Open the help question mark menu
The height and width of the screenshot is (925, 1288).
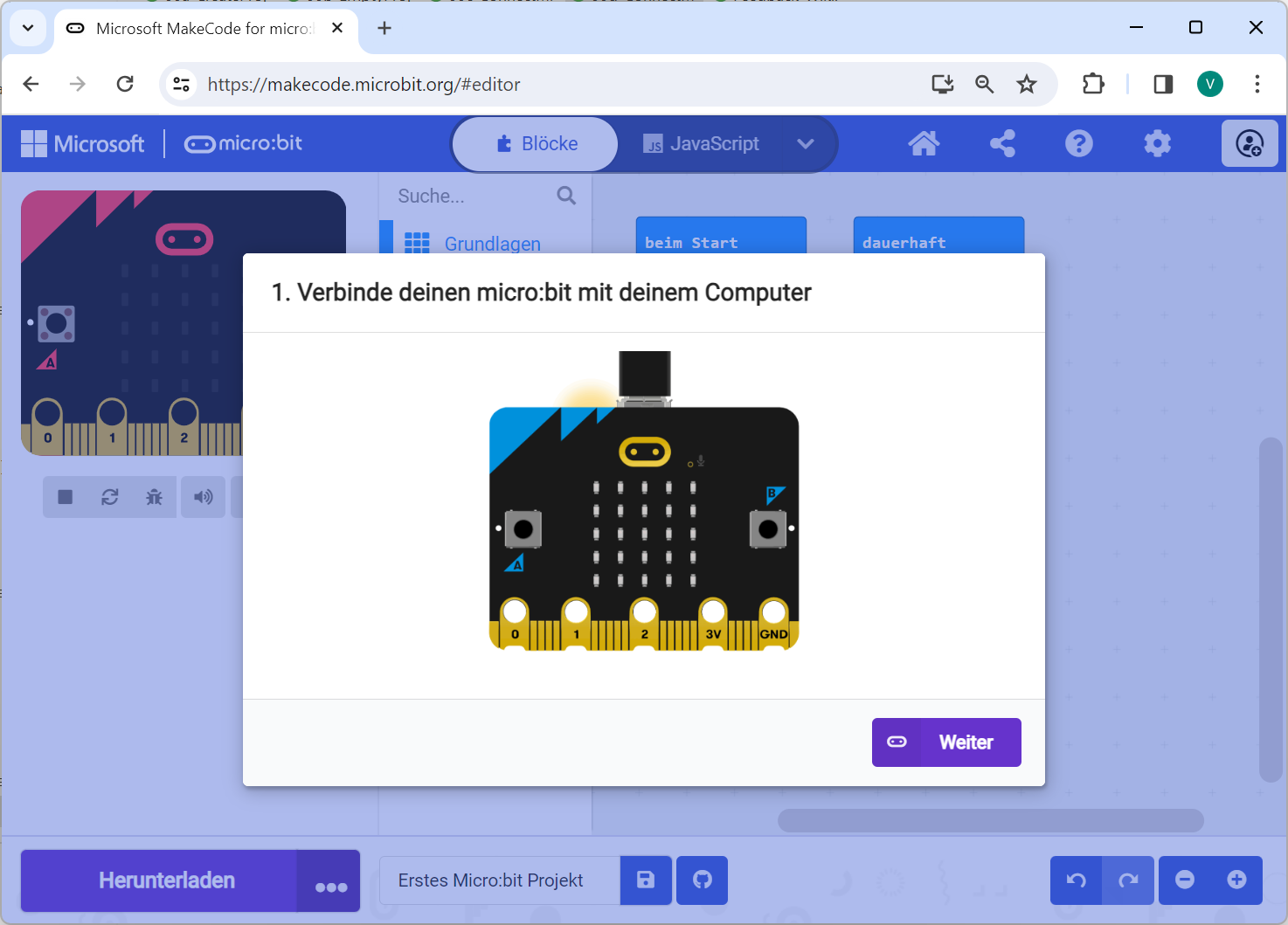click(x=1079, y=143)
